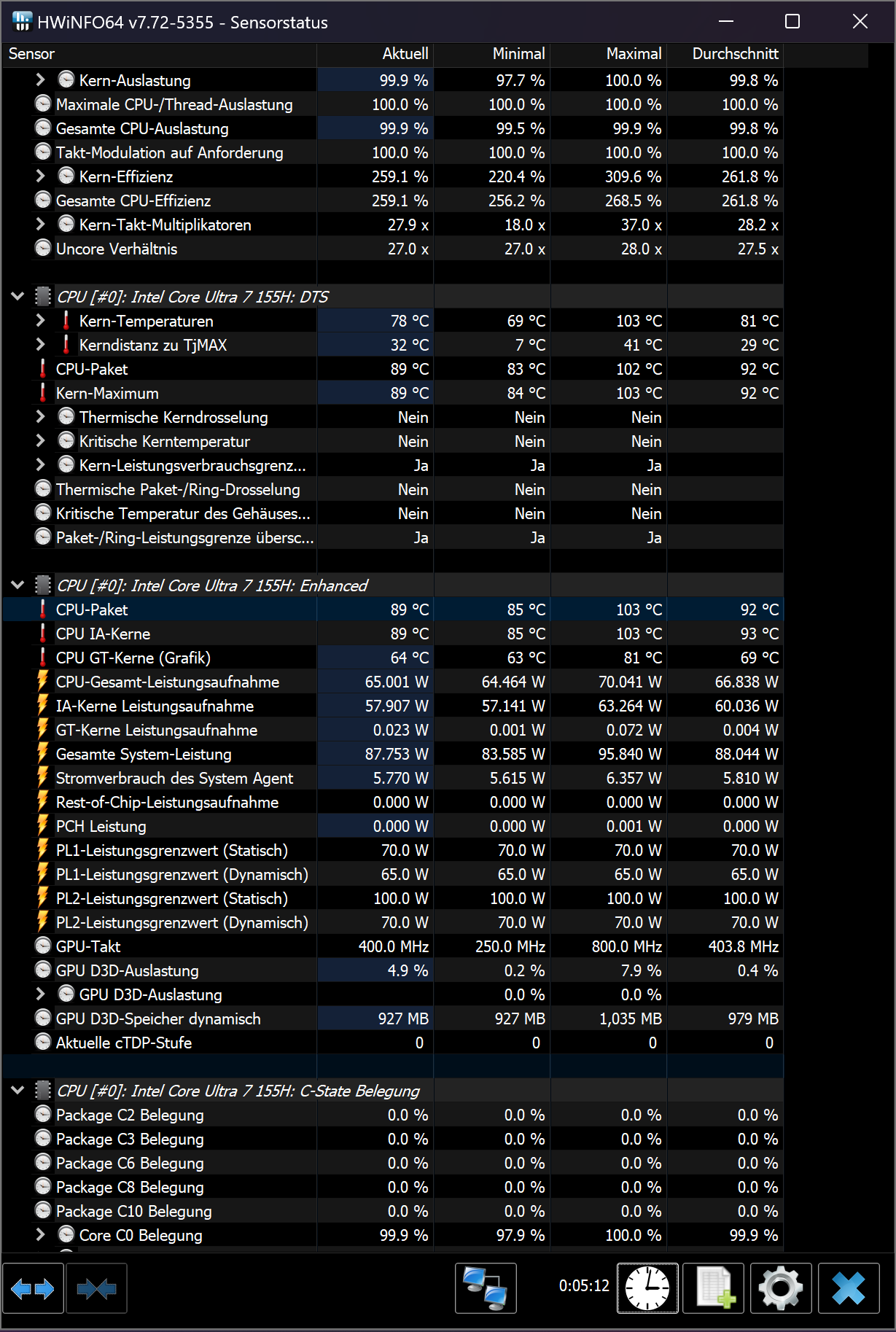Select the PL1-Leistungsgrenzwert (Dynamisch) row

393,874
